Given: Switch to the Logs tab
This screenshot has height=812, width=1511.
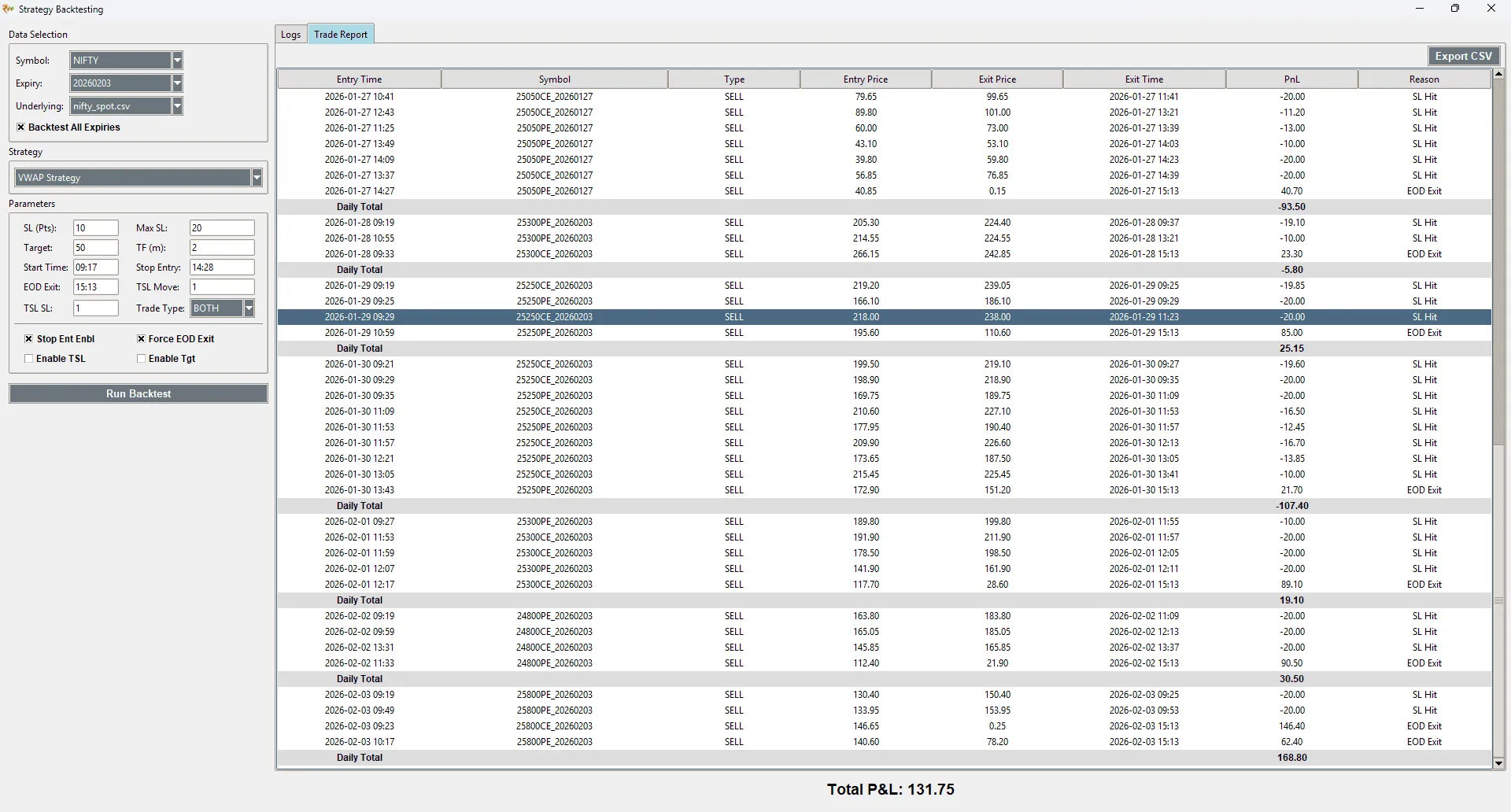Looking at the screenshot, I should 290,34.
